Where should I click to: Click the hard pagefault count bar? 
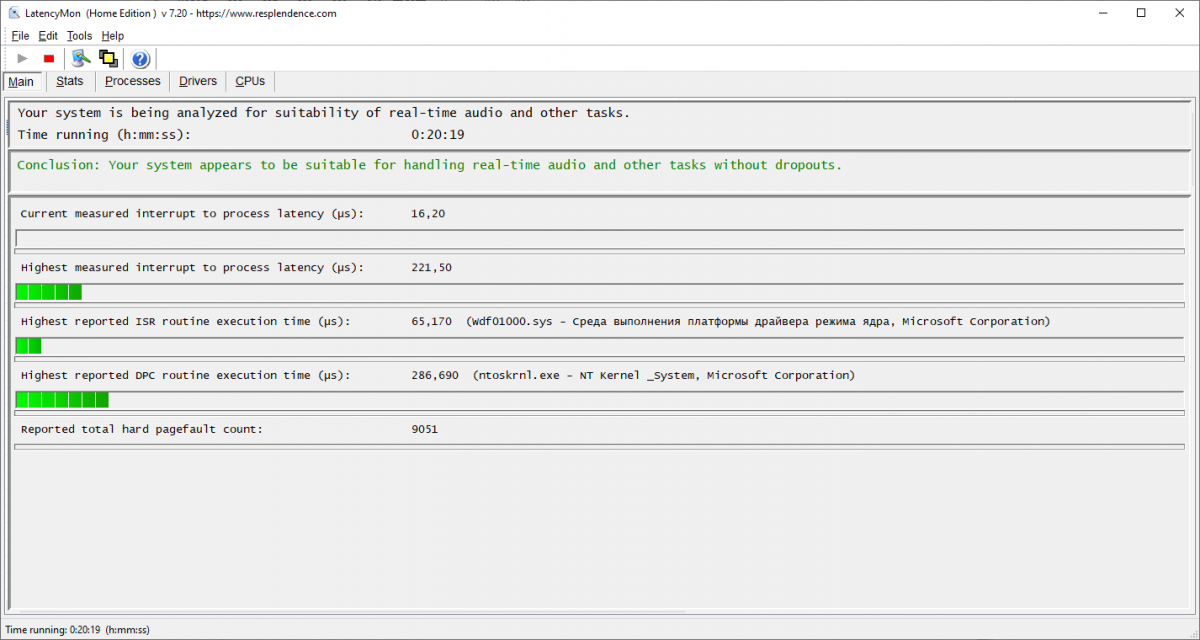click(599, 446)
